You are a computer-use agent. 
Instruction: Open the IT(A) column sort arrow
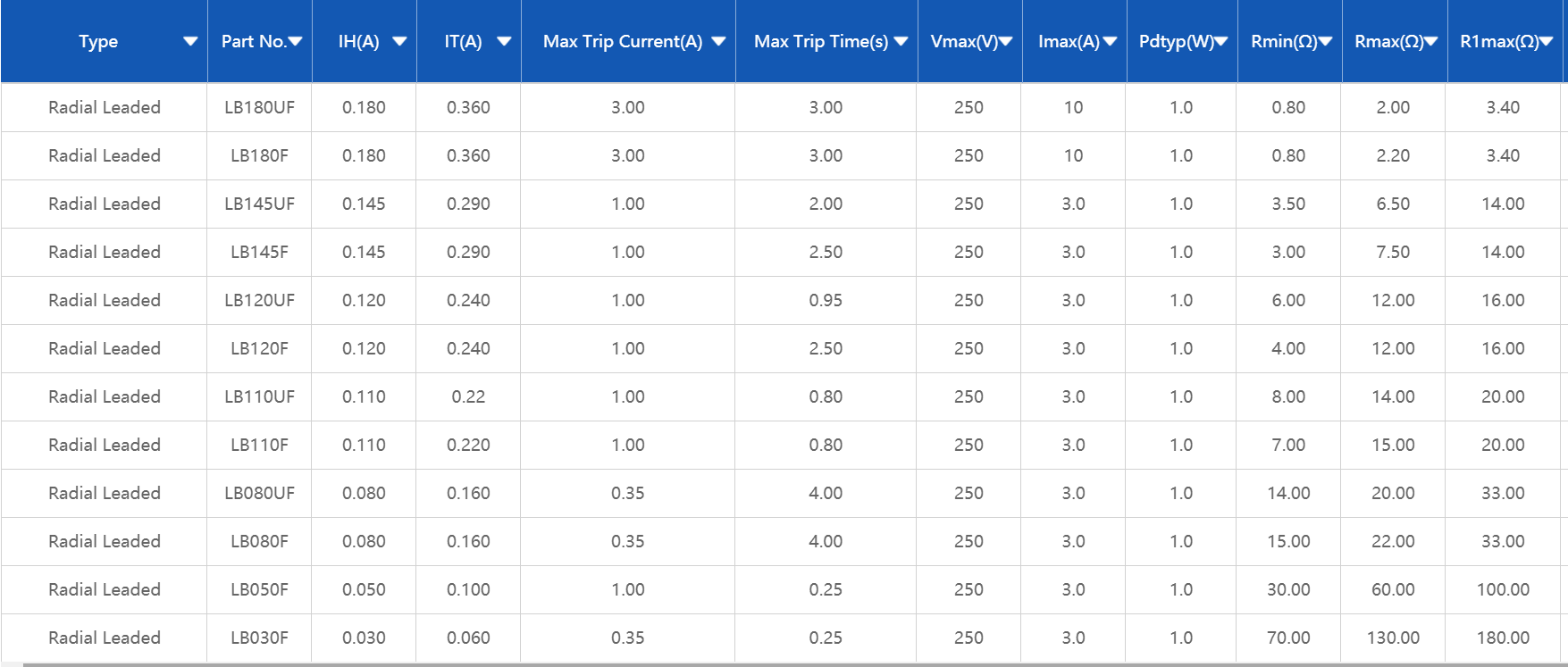(x=504, y=42)
